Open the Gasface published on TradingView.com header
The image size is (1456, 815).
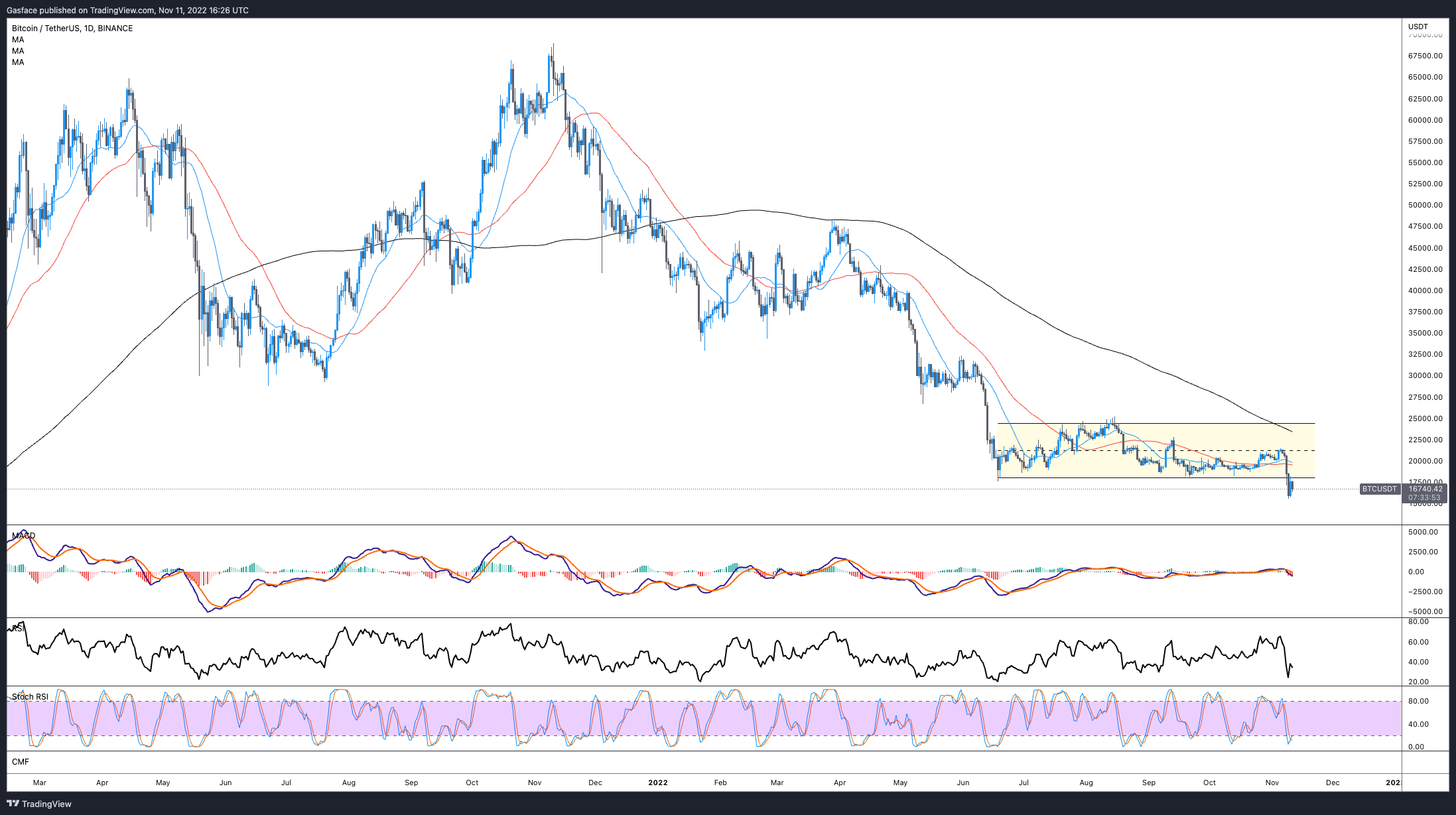pos(127,10)
